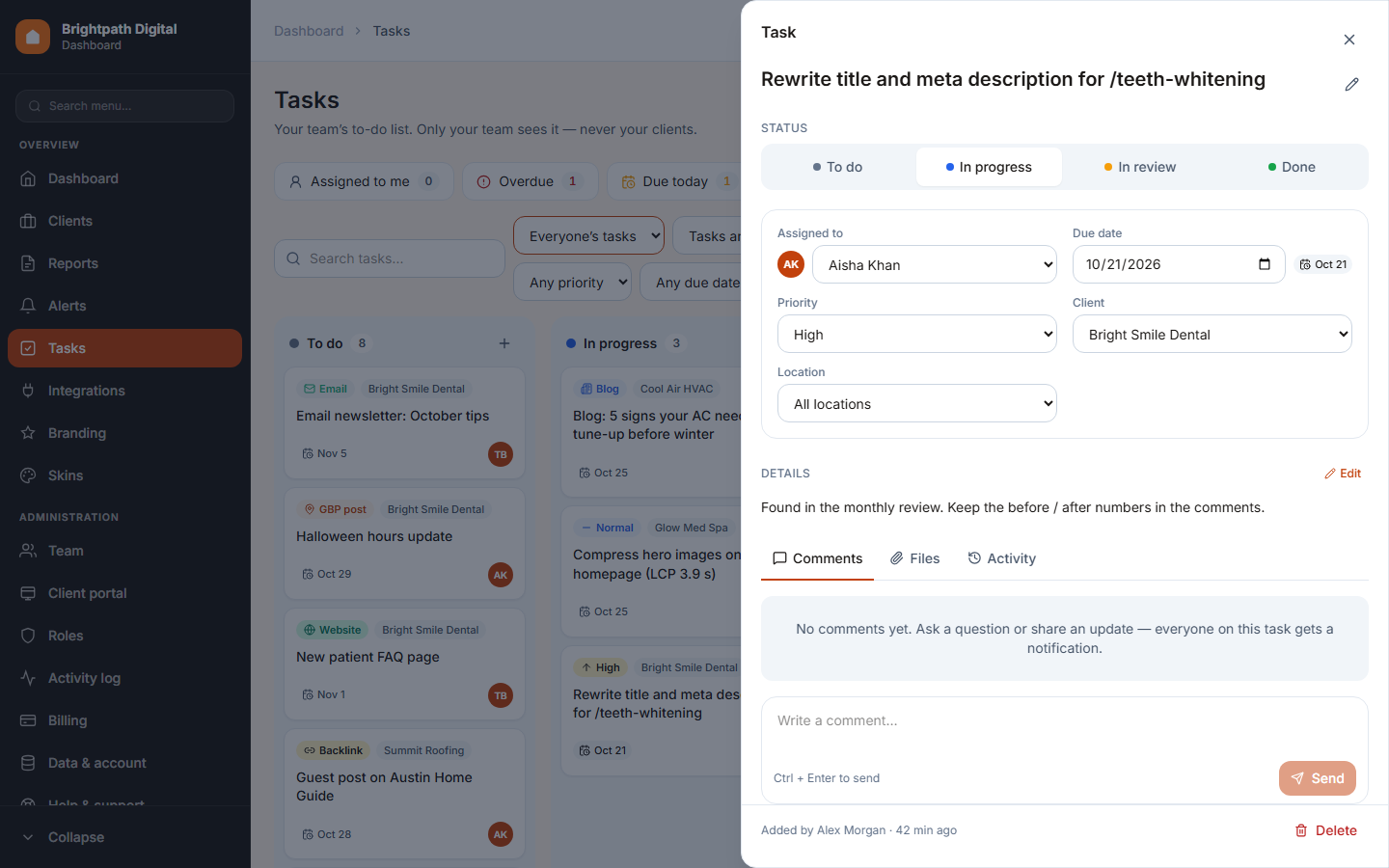This screenshot has height=868, width=1389.
Task: Open the Priority dropdown set to High
Action: coord(917,334)
